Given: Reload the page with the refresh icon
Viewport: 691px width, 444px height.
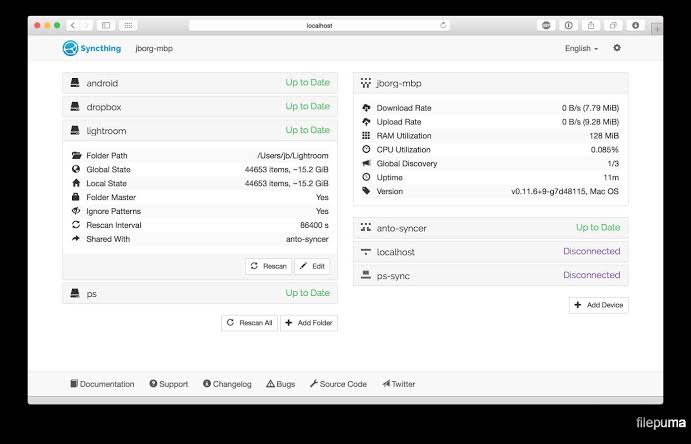Looking at the screenshot, I should 443,25.
